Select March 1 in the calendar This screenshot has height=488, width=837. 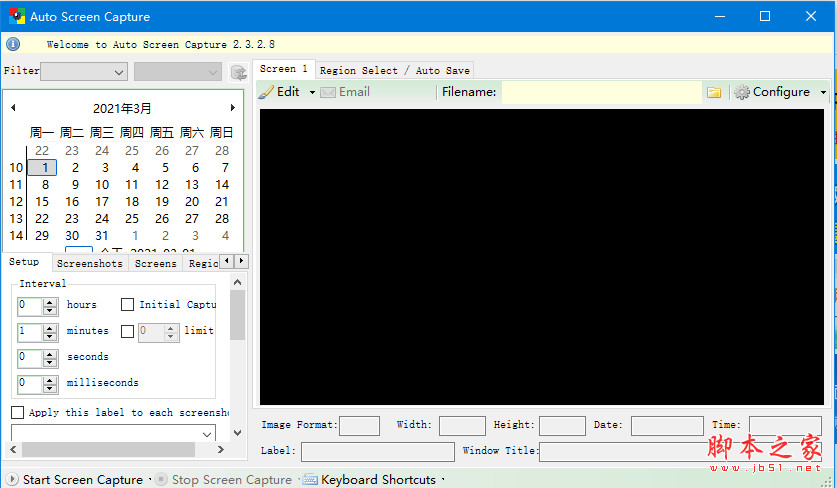pos(42,168)
